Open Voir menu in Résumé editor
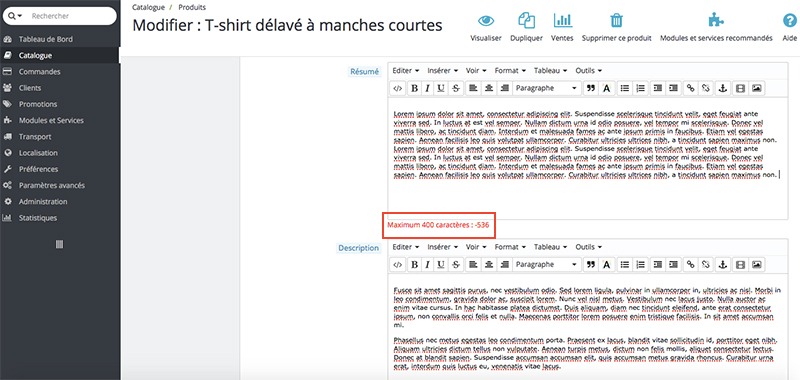The image size is (800, 380). tap(476, 70)
